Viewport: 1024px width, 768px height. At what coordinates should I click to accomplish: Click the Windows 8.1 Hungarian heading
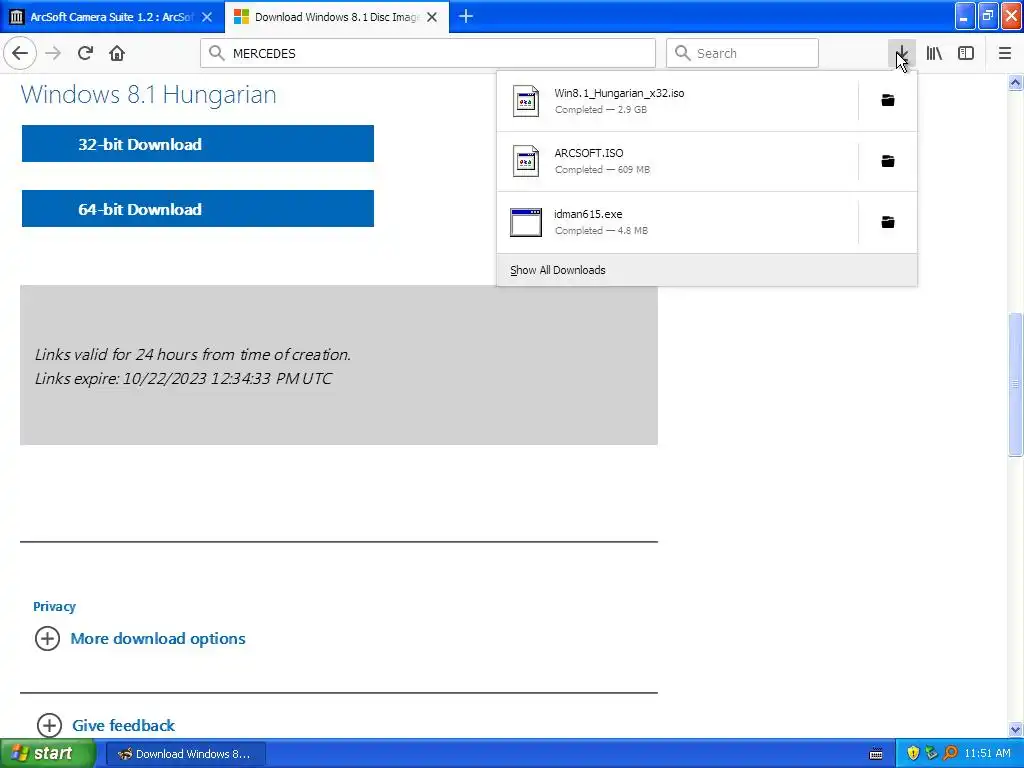tap(148, 95)
